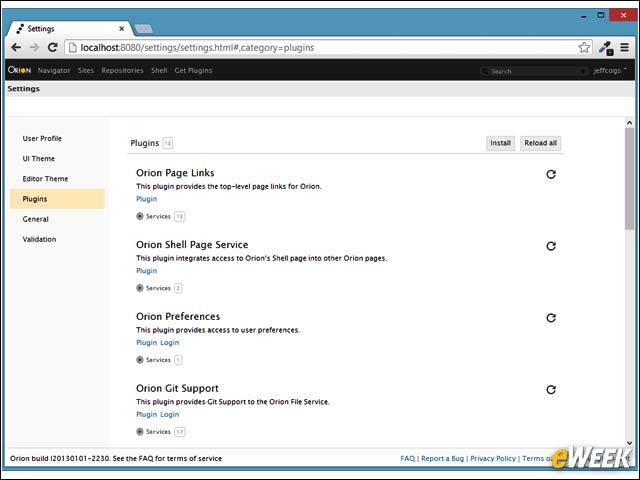Open the Privacy Policy footer link
The image size is (640, 480).
[493, 458]
